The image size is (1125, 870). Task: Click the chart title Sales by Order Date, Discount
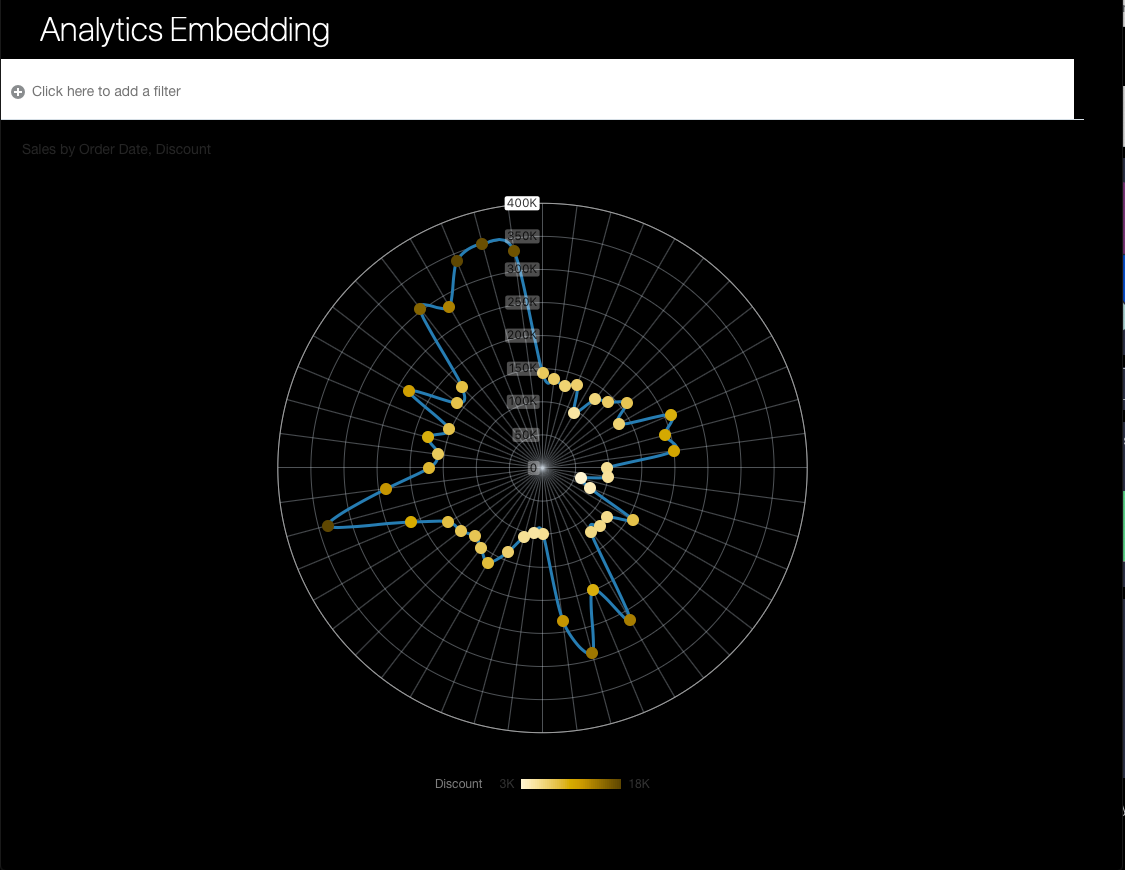[x=116, y=149]
